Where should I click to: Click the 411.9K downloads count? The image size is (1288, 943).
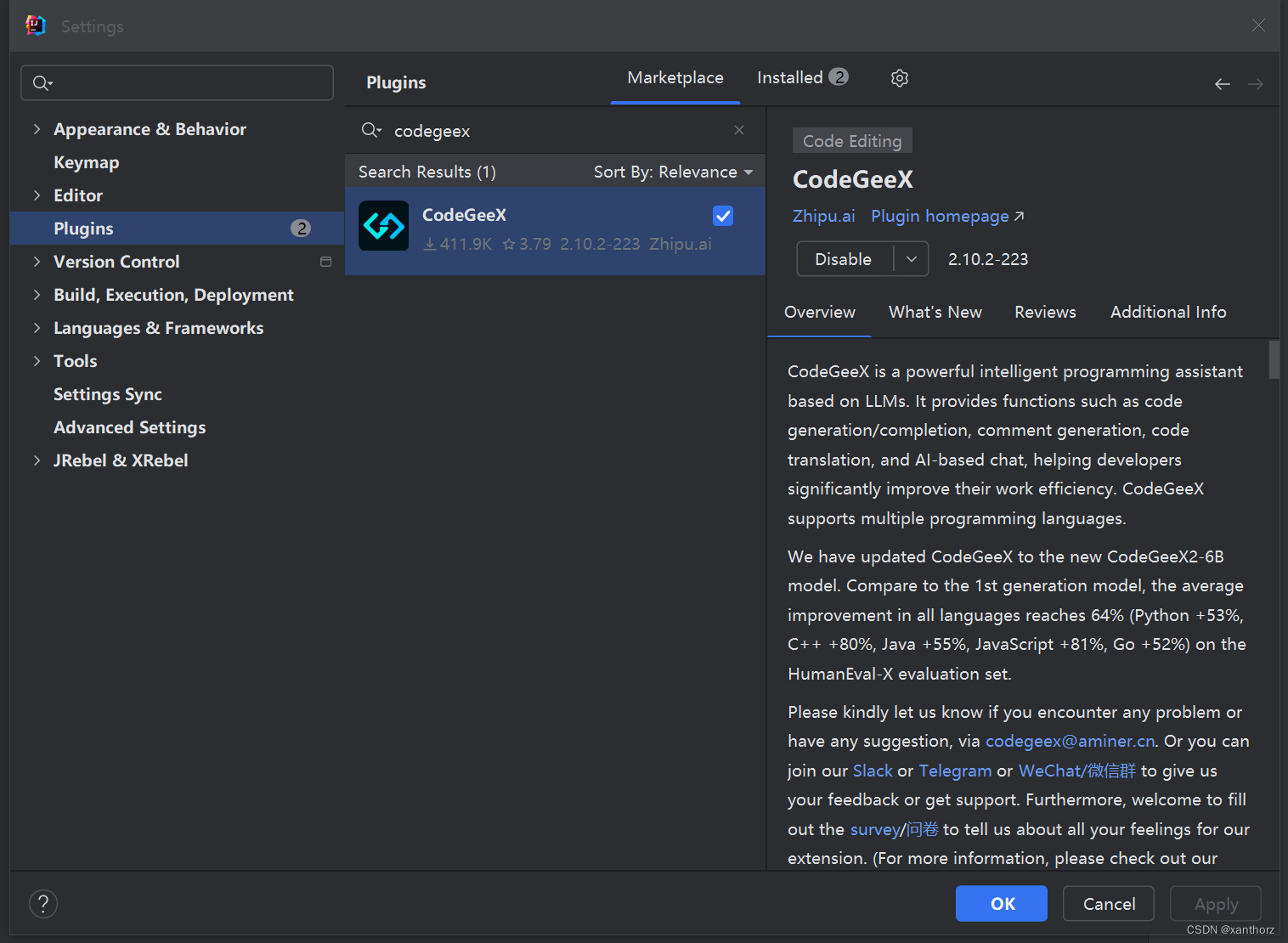pos(458,244)
